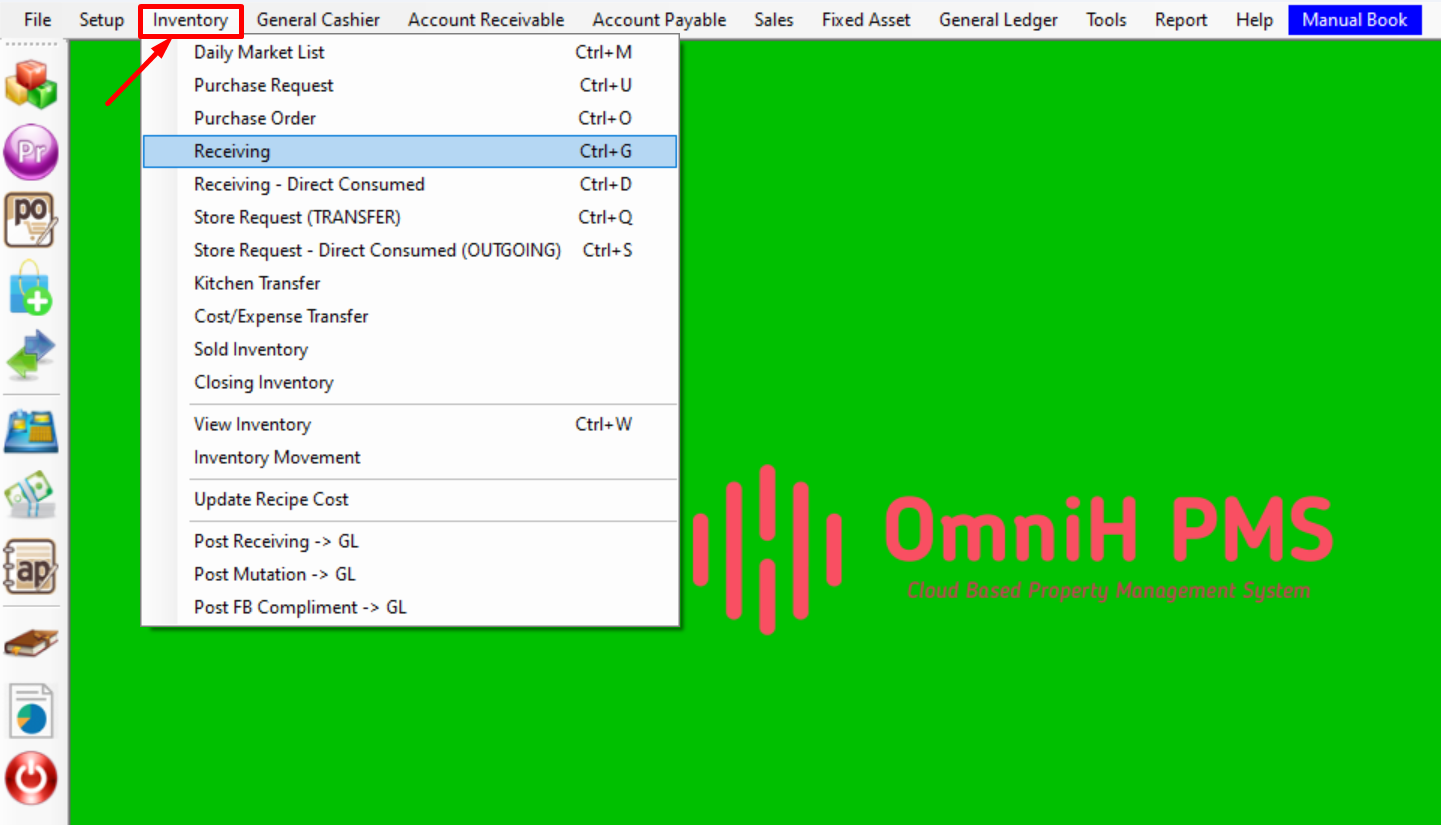This screenshot has height=825, width=1441.
Task: Open the Account Receivable menu
Action: click(486, 20)
